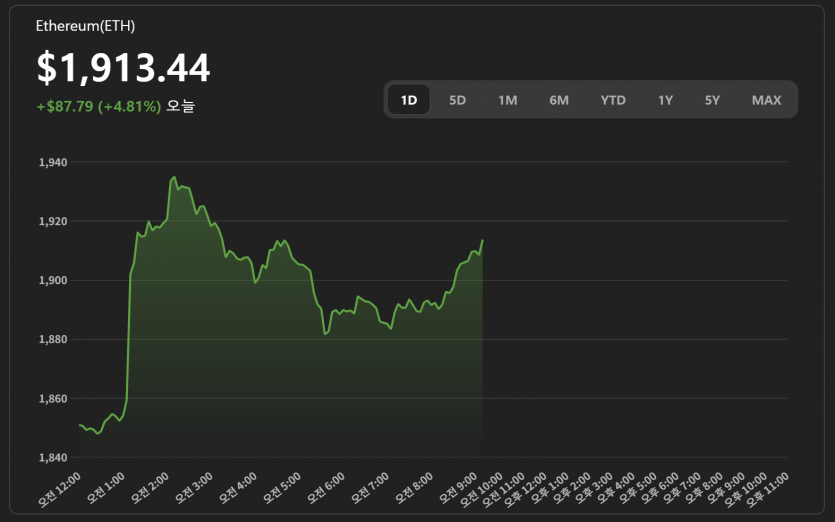Switch to the 6M chart view
Screen dimensions: 835x522
point(559,100)
